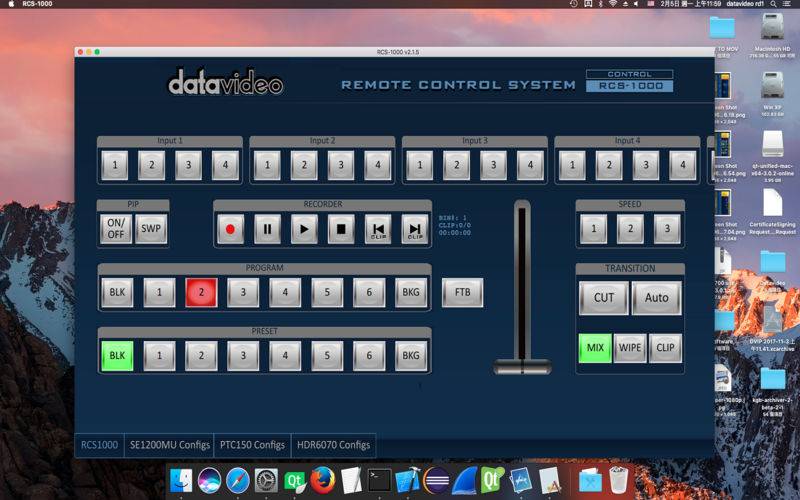Open Finder from the dock
Image resolution: width=800 pixels, height=500 pixels.
pos(181,480)
